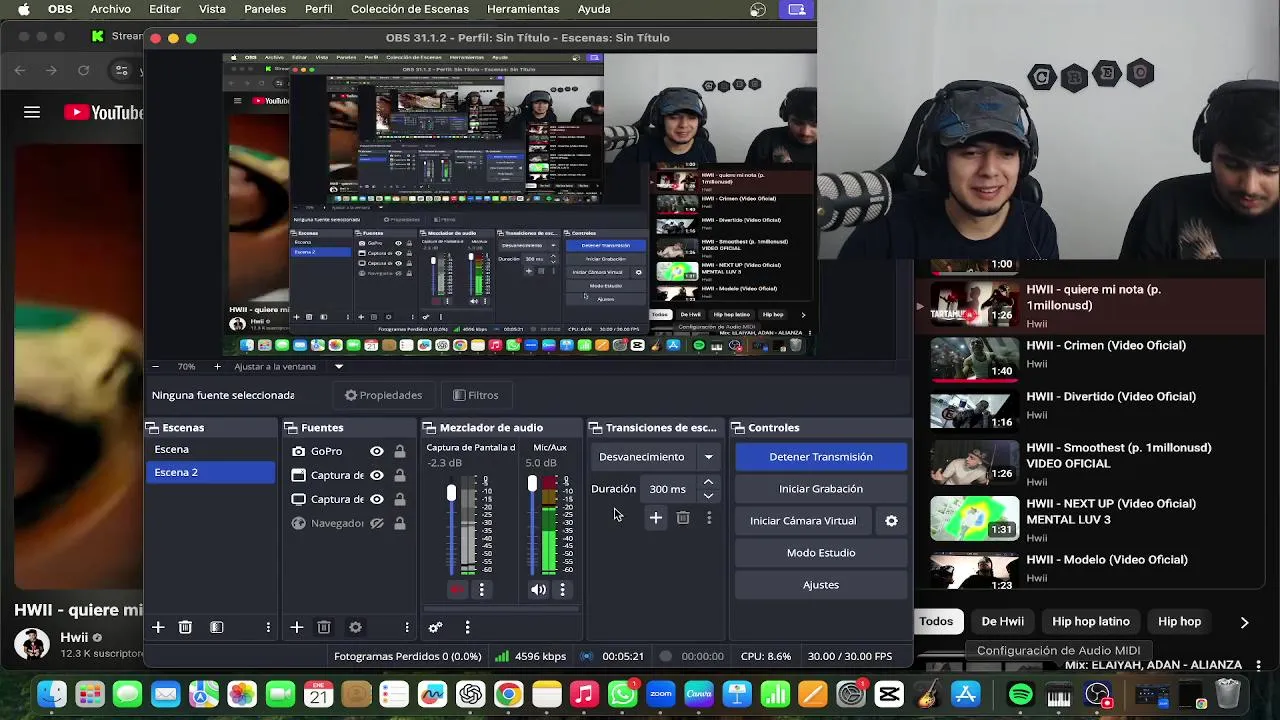The image size is (1280, 720).
Task: Delete transition with trash icon
Action: click(683, 518)
